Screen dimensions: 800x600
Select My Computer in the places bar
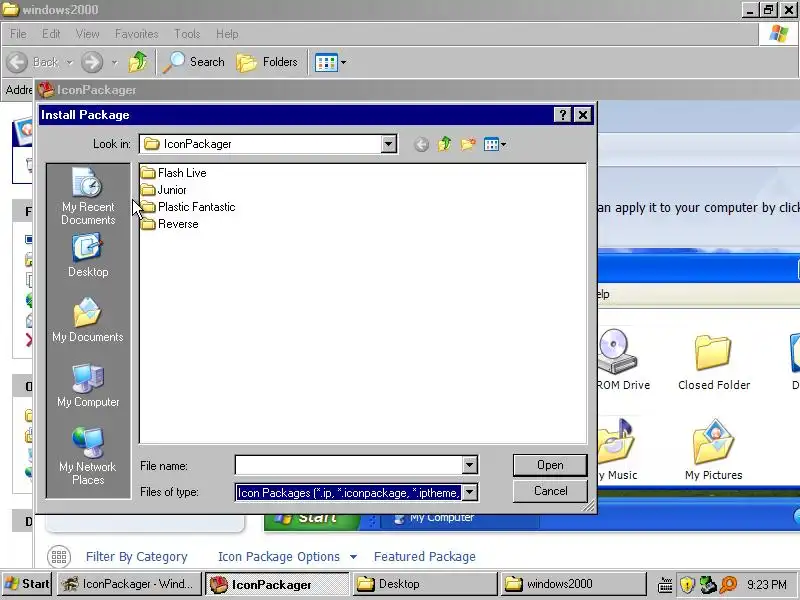pyautogui.click(x=88, y=385)
